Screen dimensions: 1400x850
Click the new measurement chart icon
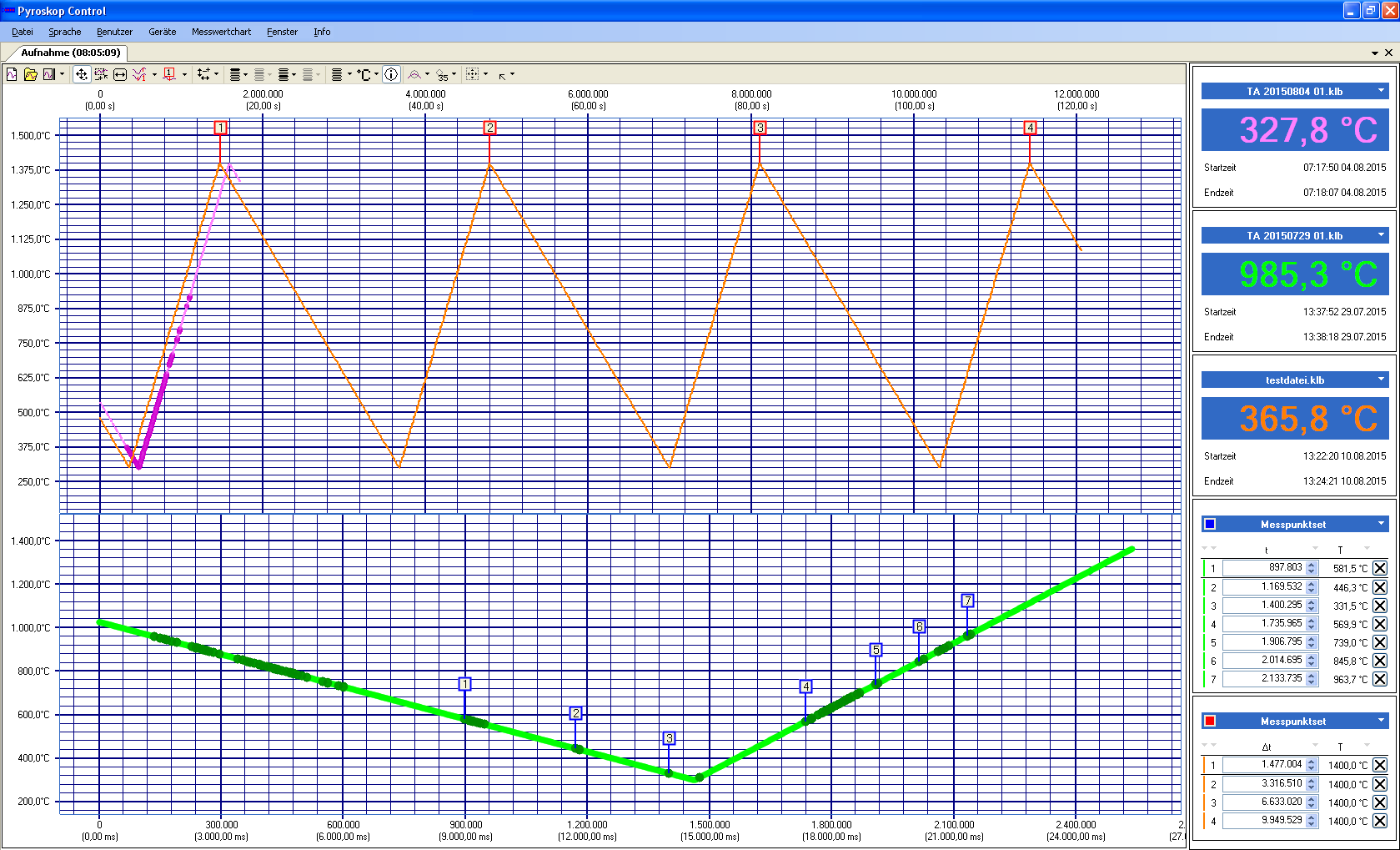click(13, 74)
